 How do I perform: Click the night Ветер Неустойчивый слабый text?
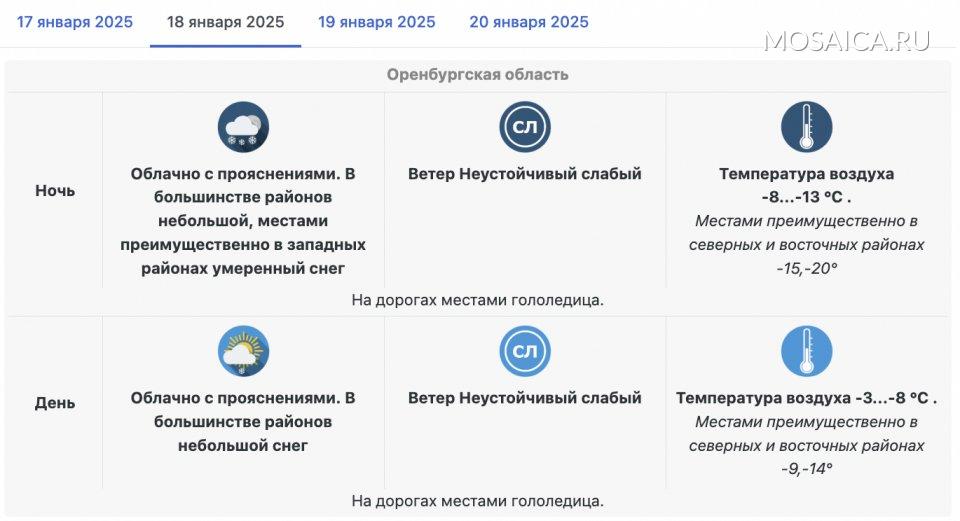pos(525,174)
